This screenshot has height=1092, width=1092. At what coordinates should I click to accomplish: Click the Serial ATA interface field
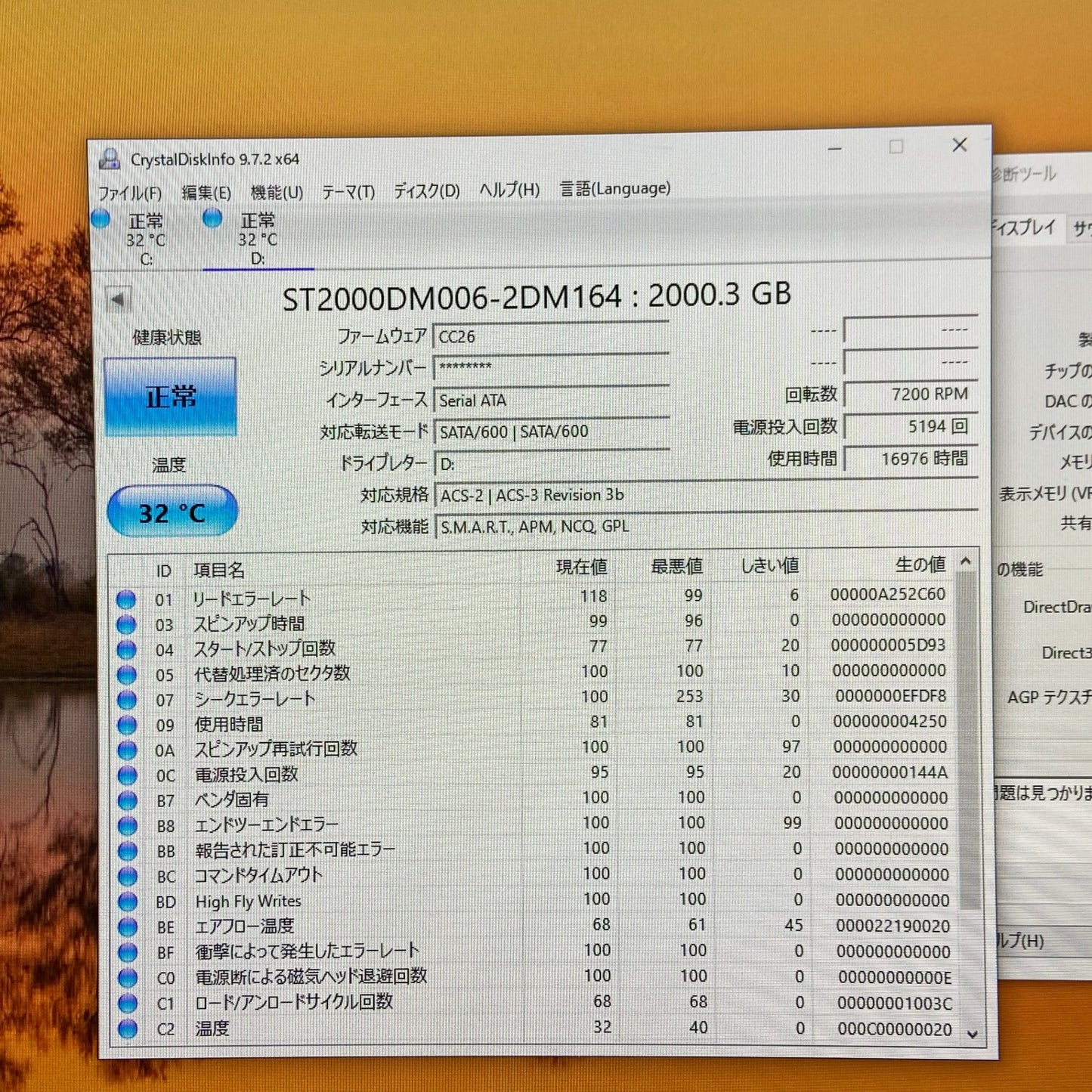click(x=551, y=400)
